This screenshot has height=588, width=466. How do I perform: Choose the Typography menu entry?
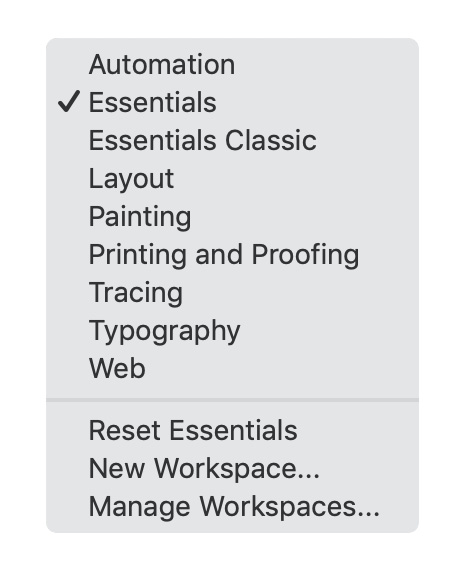(232, 330)
